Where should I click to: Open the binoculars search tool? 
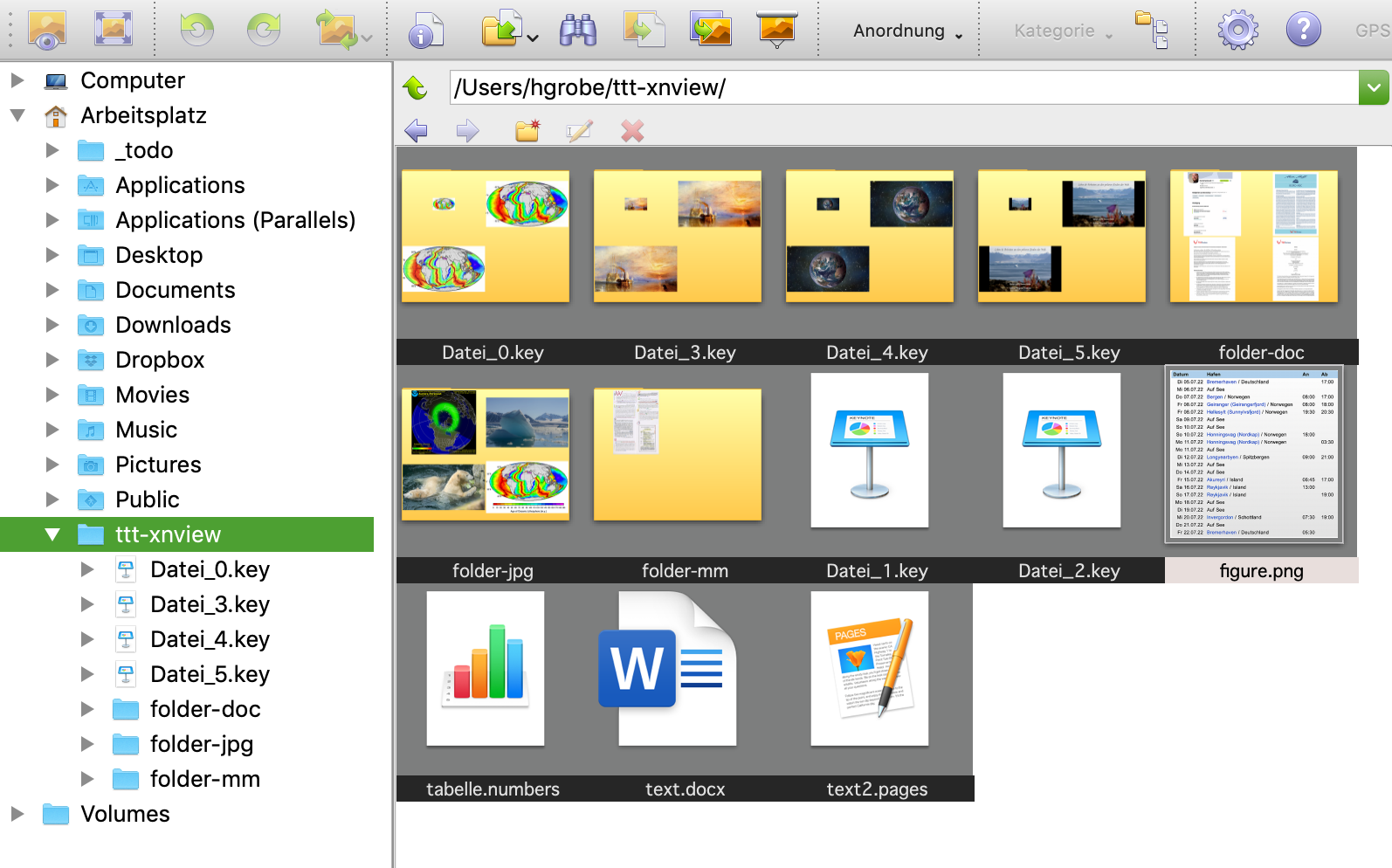pyautogui.click(x=577, y=31)
